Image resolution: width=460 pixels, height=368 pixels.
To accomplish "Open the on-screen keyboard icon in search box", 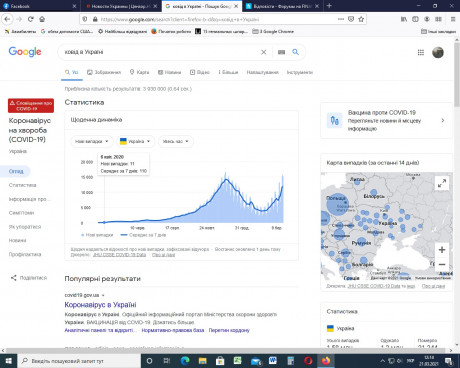I will [281, 52].
